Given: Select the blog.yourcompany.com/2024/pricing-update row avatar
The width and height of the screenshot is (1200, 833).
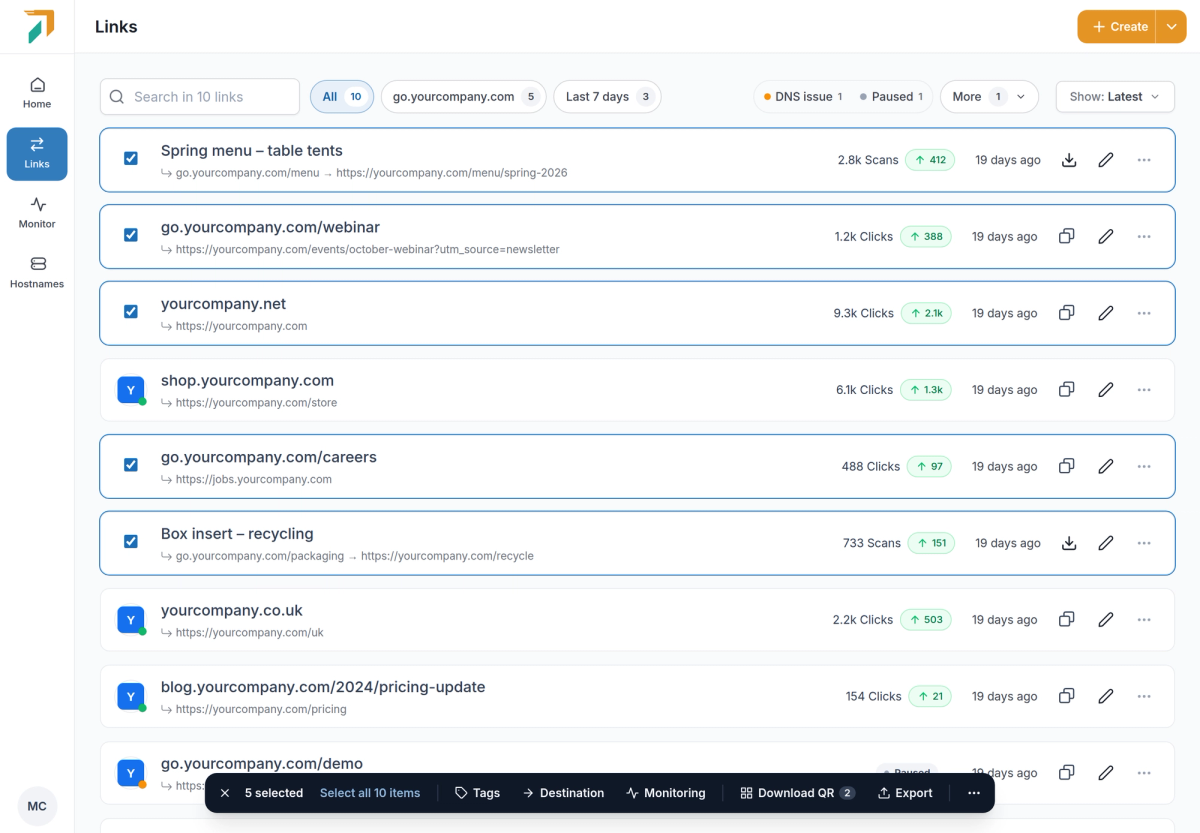Looking at the screenshot, I should pyautogui.click(x=131, y=696).
